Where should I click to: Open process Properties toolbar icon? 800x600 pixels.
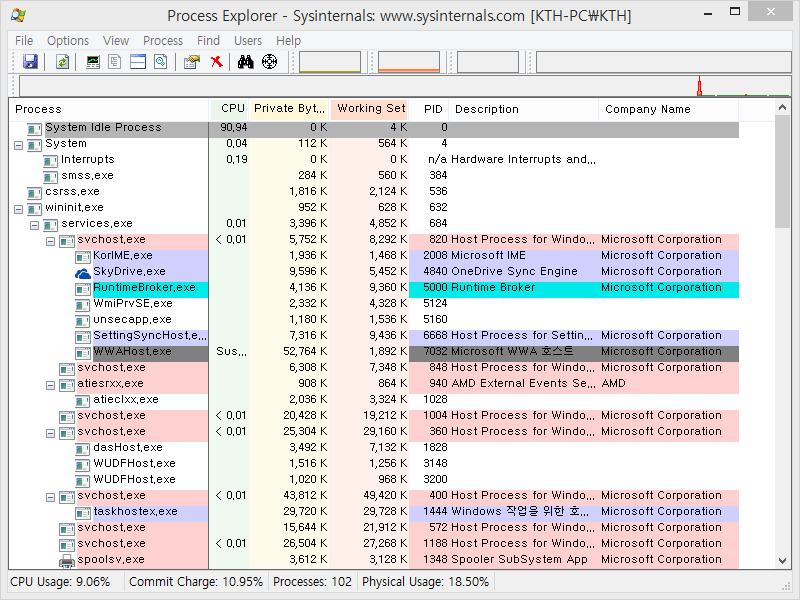point(192,62)
